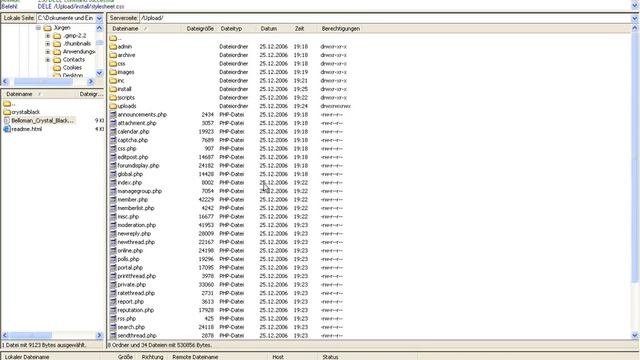Collapse the Jürgen tree node
The height and width of the screenshot is (360, 640).
point(38,28)
